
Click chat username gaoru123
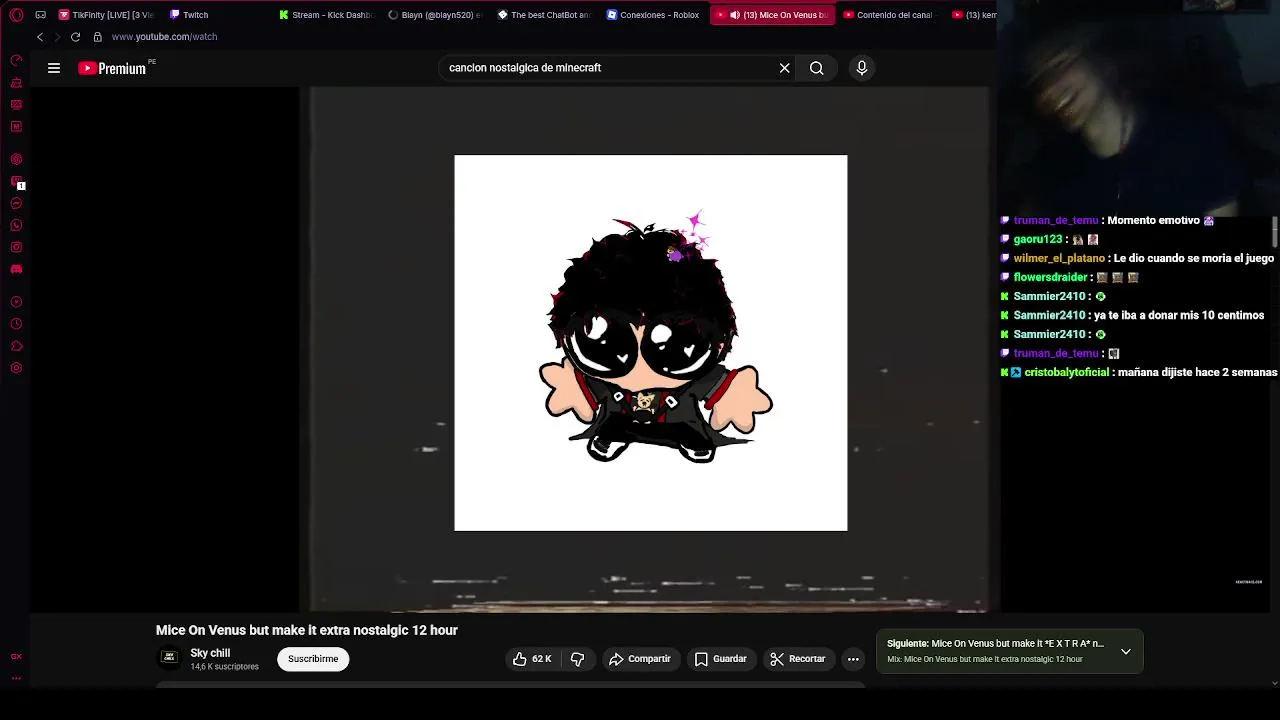1038,239
